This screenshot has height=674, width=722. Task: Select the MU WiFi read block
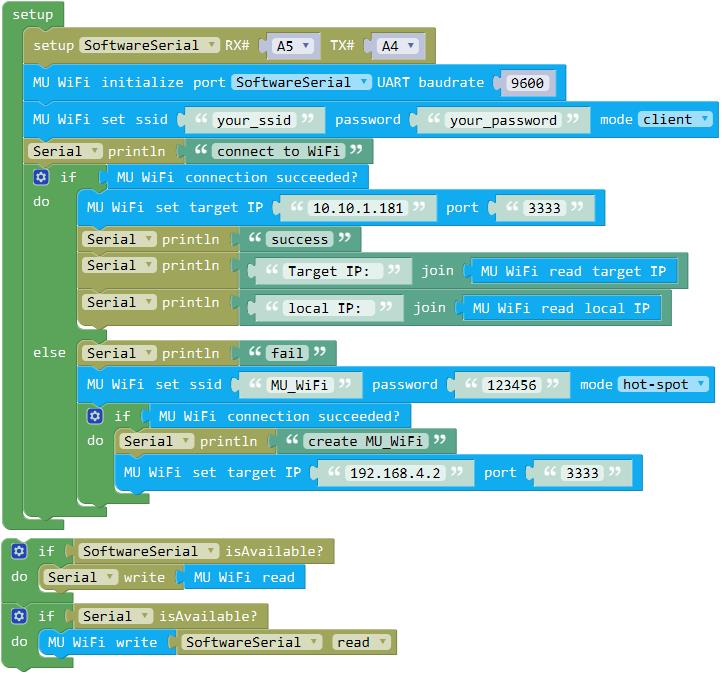tap(244, 577)
